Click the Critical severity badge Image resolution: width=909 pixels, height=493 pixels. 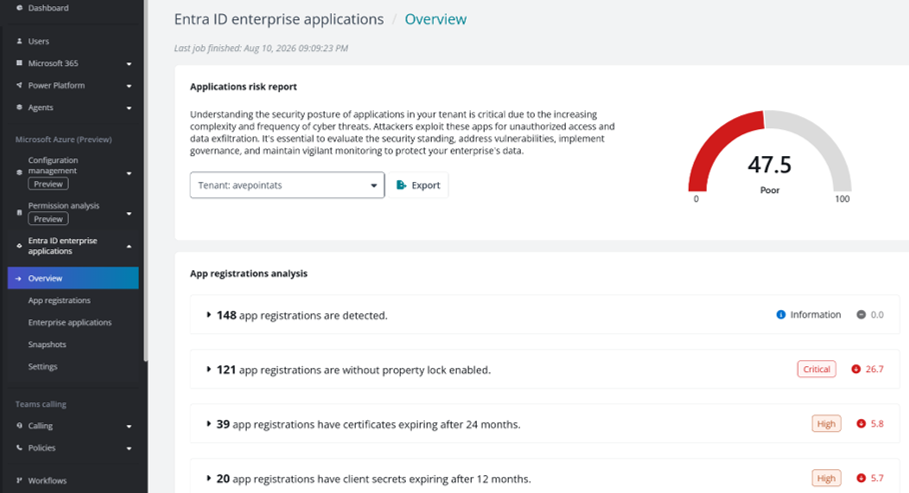pyautogui.click(x=816, y=369)
